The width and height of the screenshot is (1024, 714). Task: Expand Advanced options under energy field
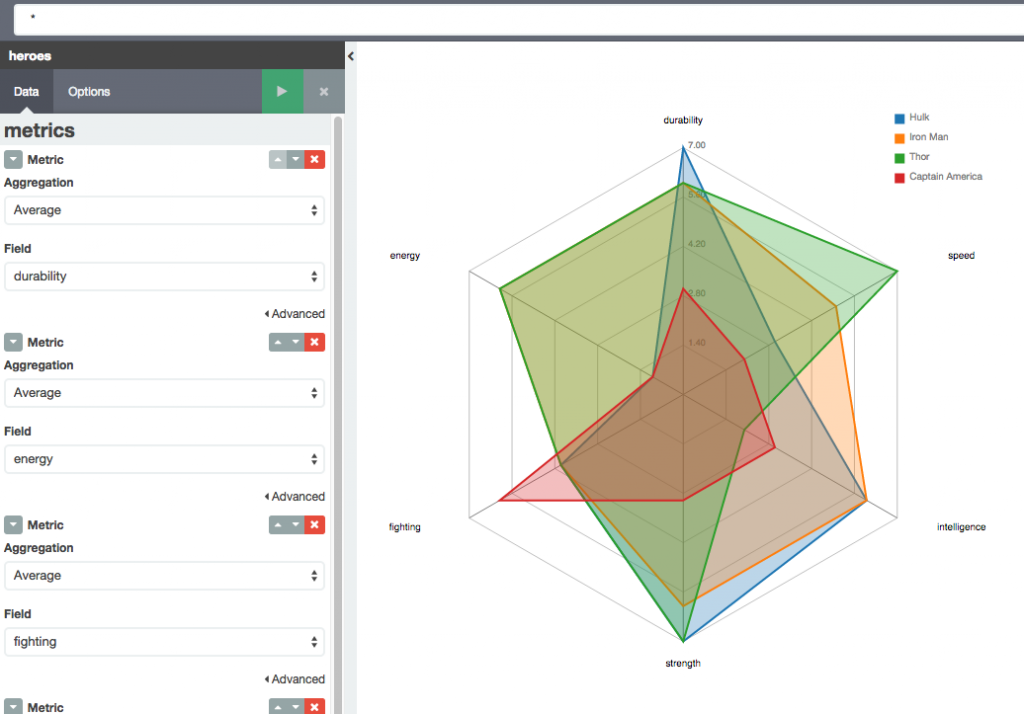(295, 496)
